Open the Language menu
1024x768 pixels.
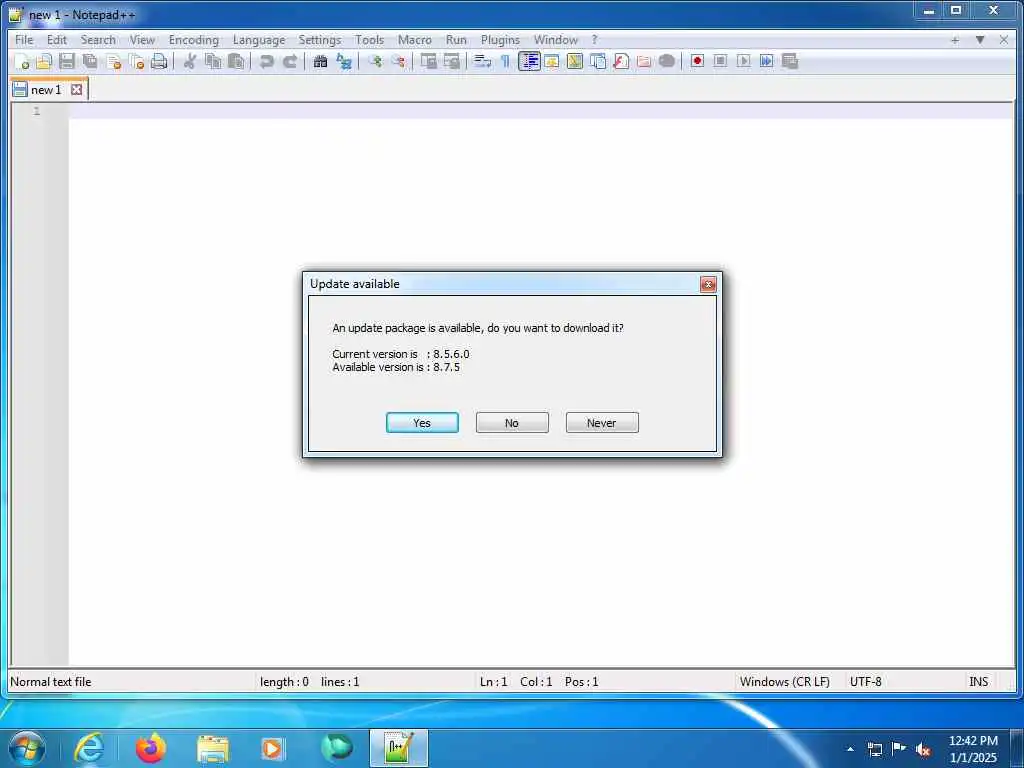coord(259,40)
